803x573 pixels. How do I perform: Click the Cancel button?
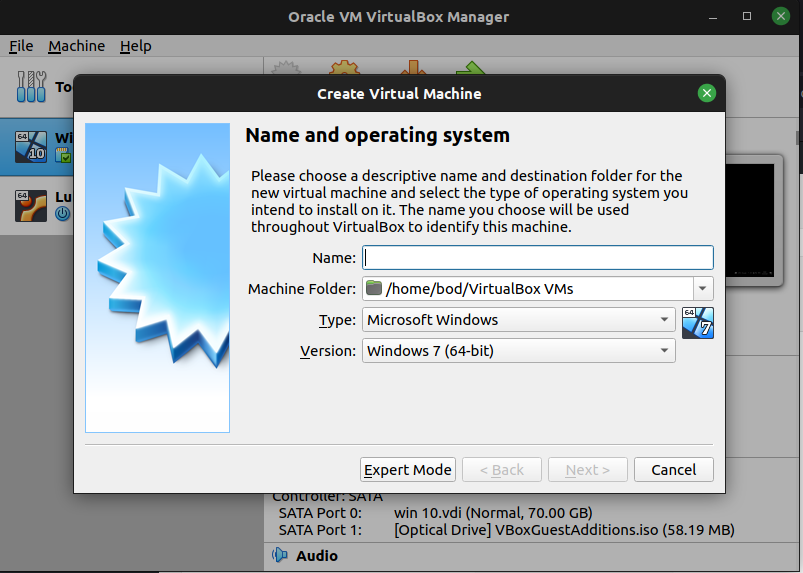pos(673,470)
